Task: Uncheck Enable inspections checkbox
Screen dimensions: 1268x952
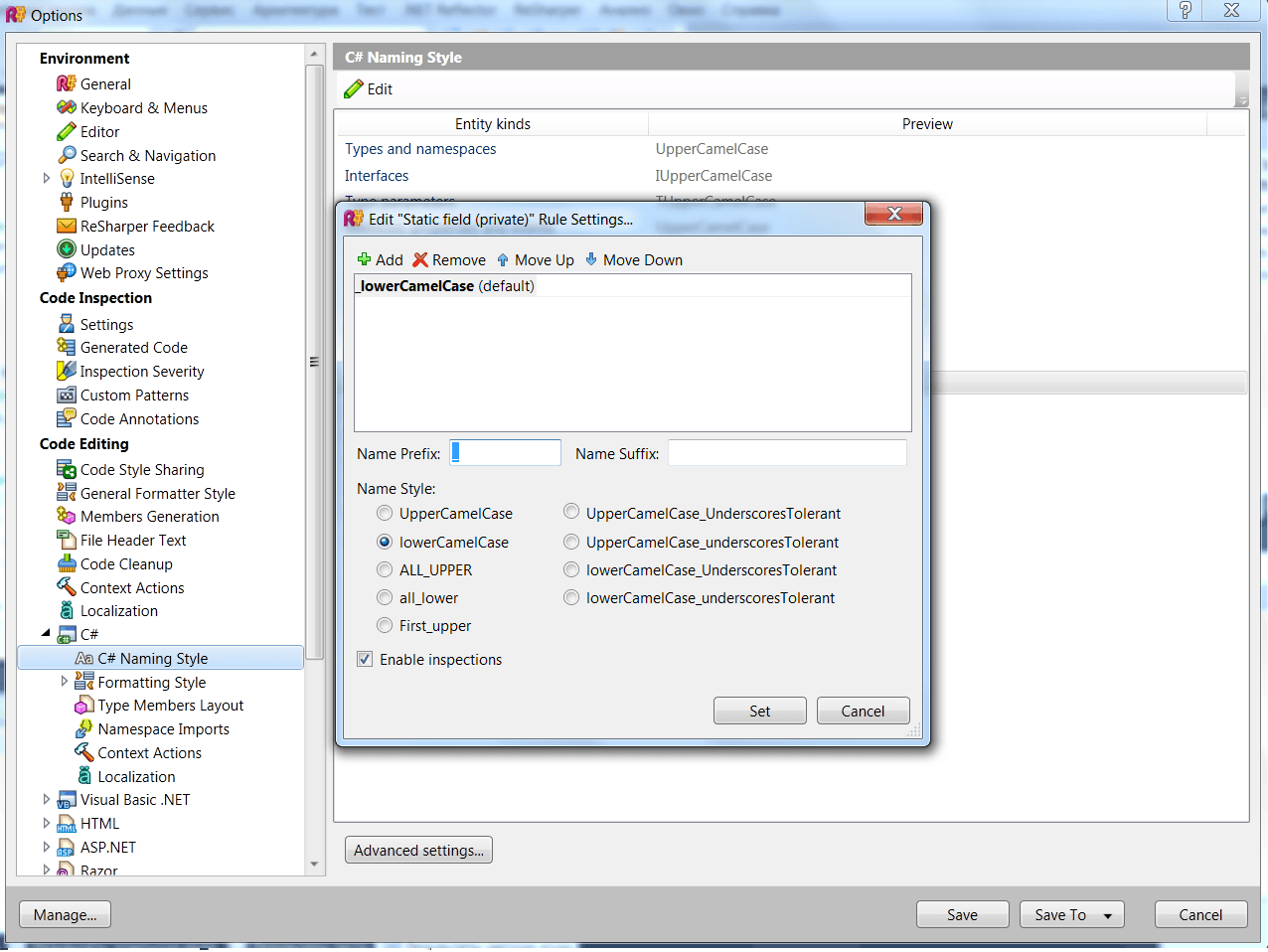Action: click(365, 659)
